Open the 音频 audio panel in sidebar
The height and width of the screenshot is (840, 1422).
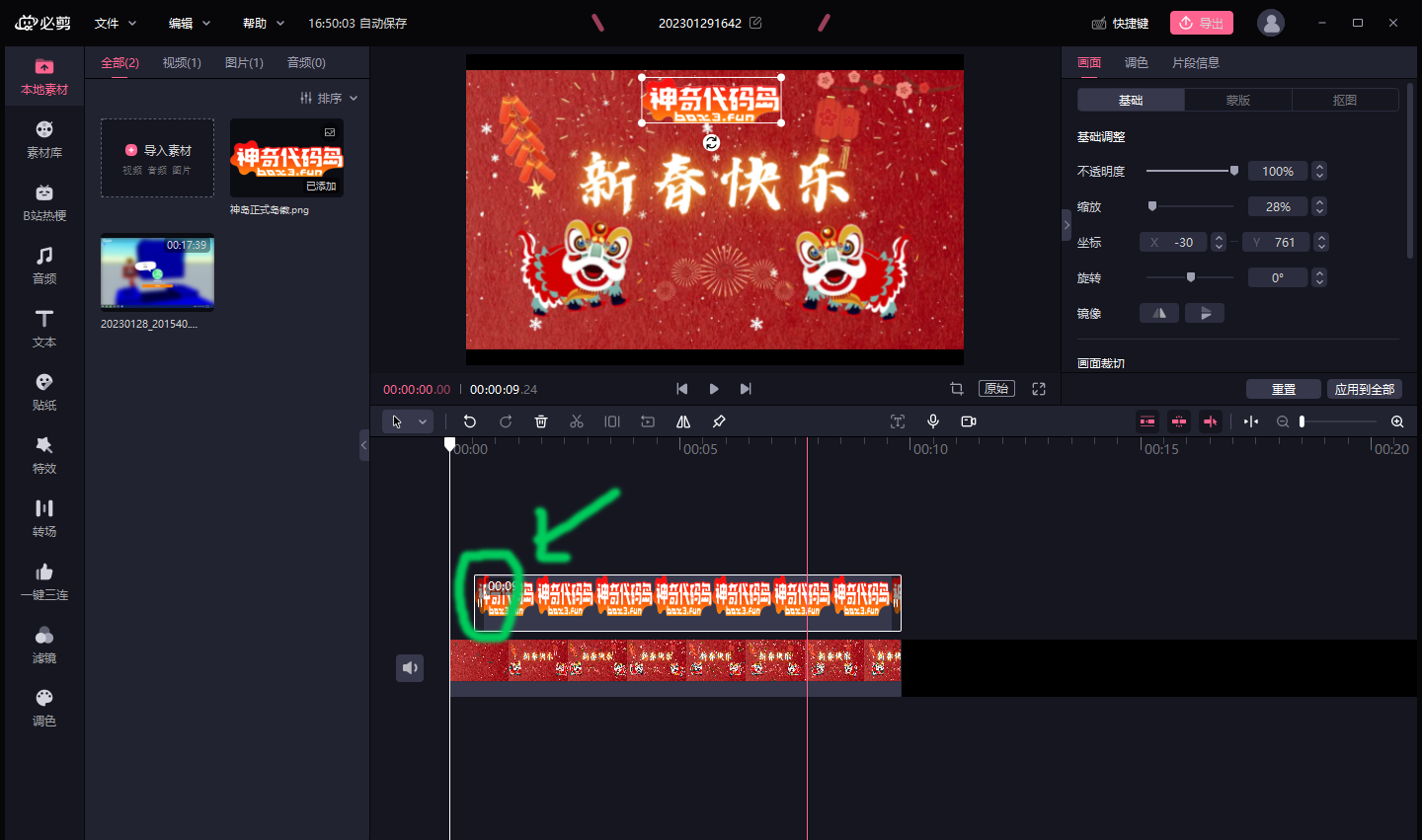44,267
